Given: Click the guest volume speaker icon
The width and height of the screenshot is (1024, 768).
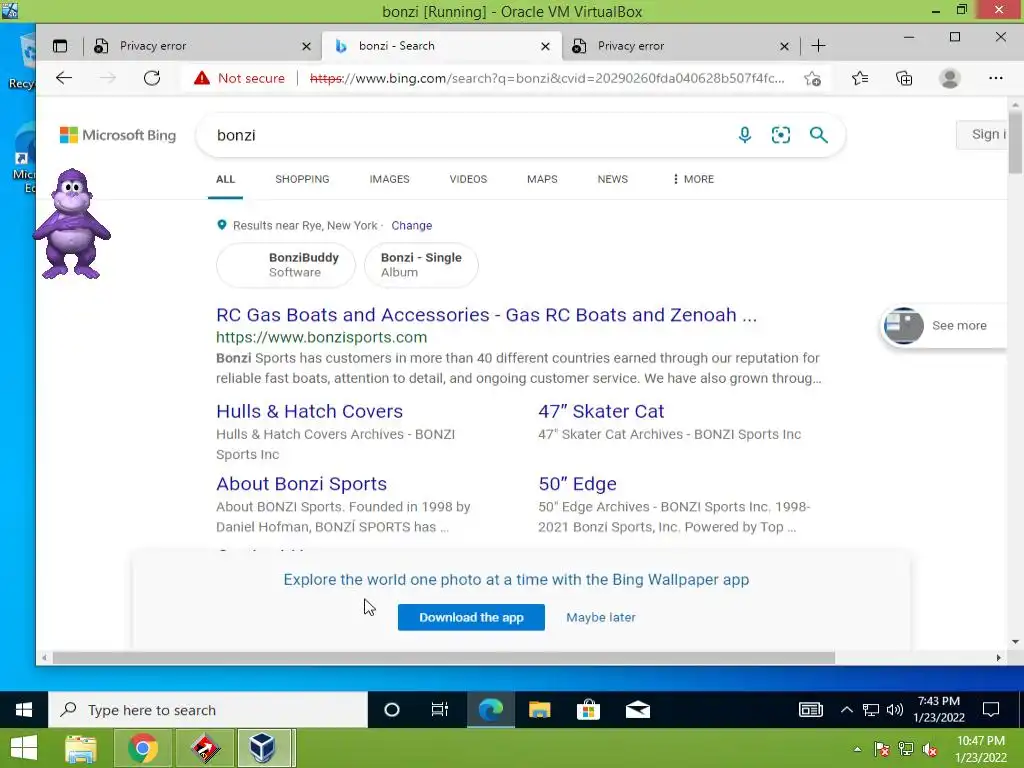Looking at the screenshot, I should pyautogui.click(x=895, y=710).
